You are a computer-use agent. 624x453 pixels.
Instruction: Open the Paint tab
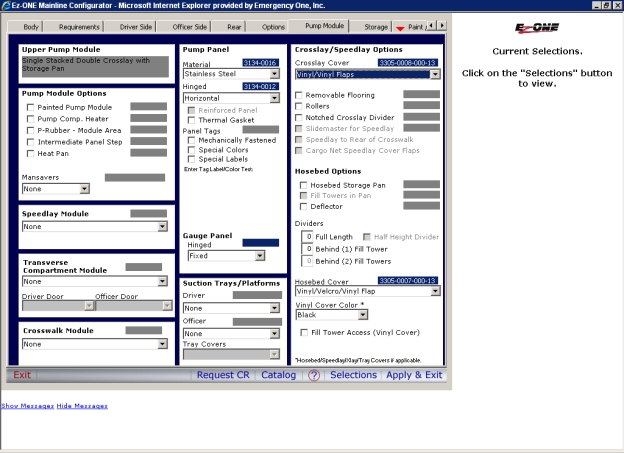tap(412, 27)
